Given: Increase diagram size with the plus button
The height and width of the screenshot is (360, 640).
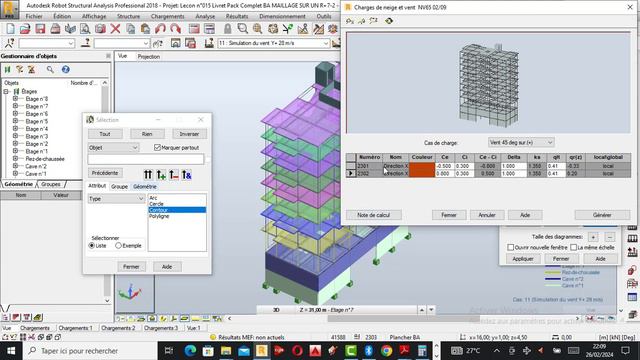Looking at the screenshot, I should (593, 237).
